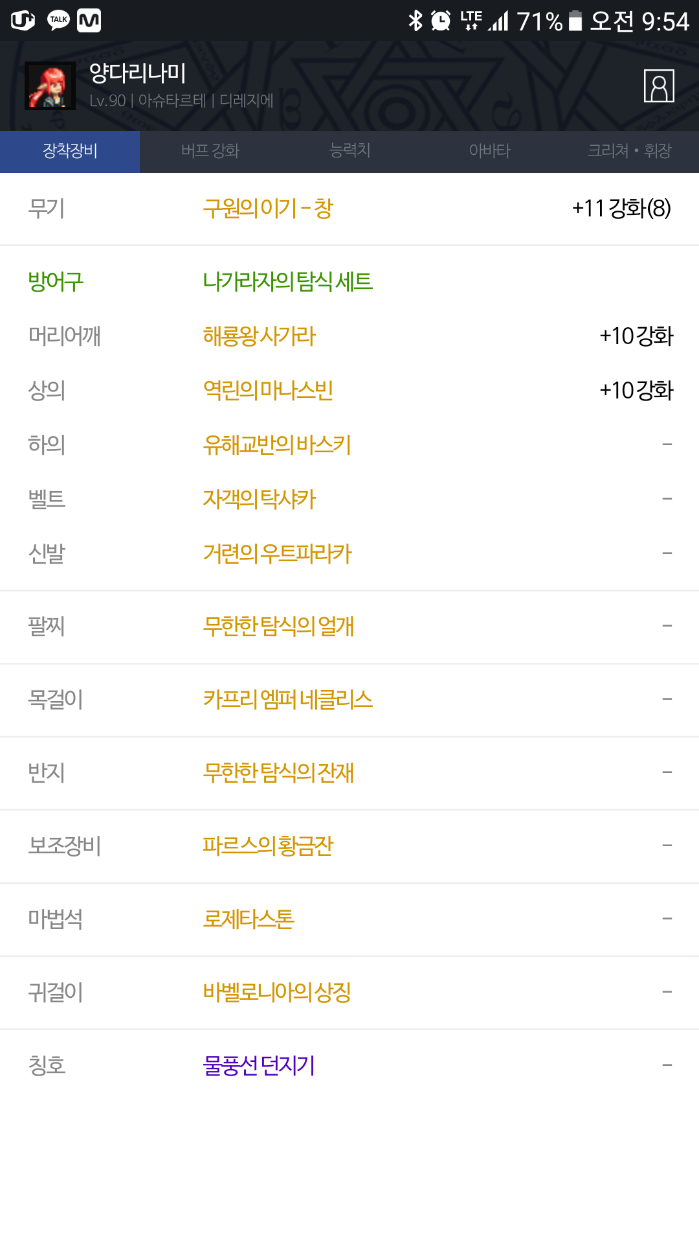The height and width of the screenshot is (1244, 699).
Task: Tap the Bluetooth status icon
Action: pos(416,20)
